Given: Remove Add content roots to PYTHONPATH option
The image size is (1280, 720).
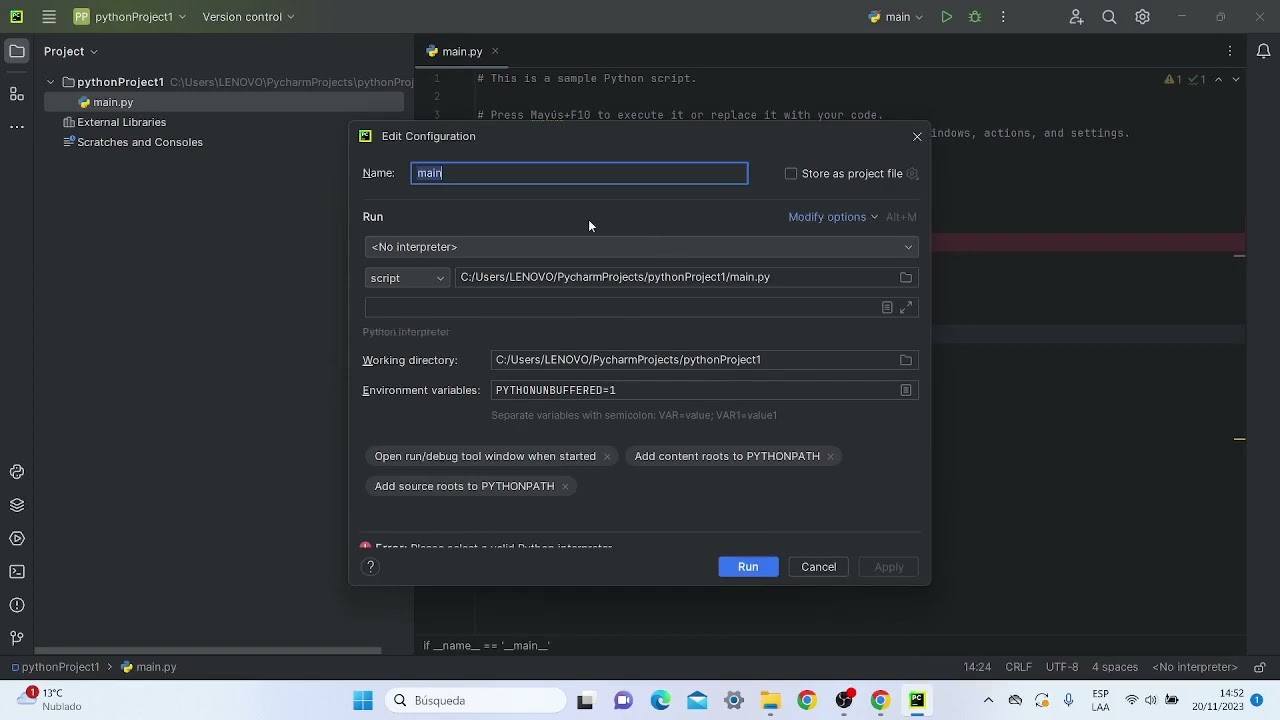Looking at the screenshot, I should pyautogui.click(x=830, y=456).
